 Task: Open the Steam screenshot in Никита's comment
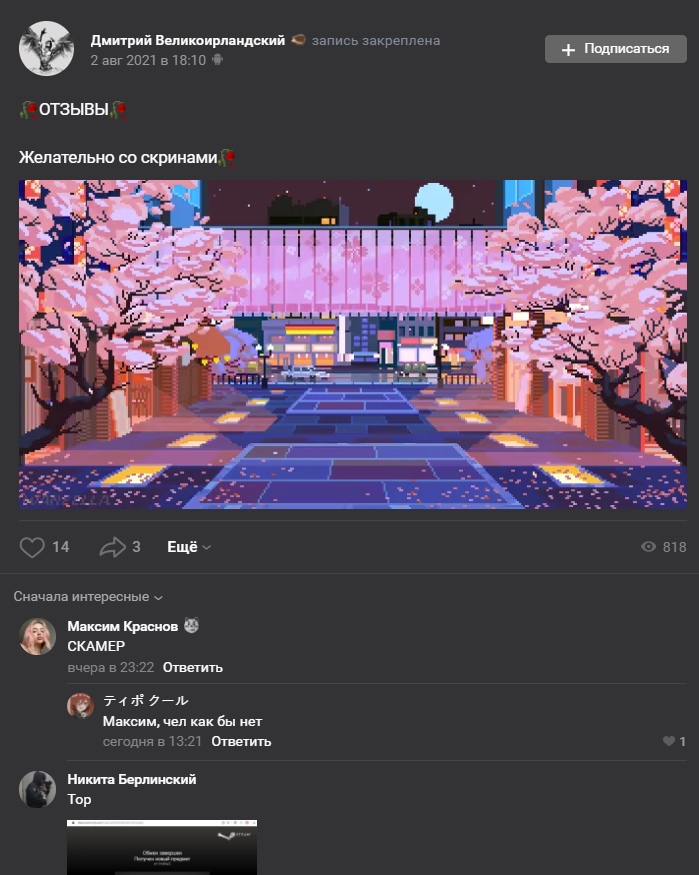tap(162, 847)
